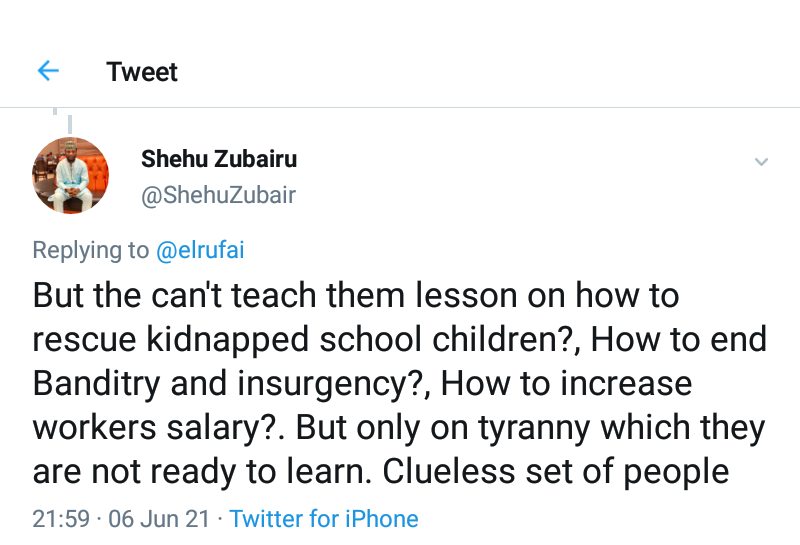Click the display name Shehu Zubairu
The width and height of the screenshot is (800, 545).
219,159
